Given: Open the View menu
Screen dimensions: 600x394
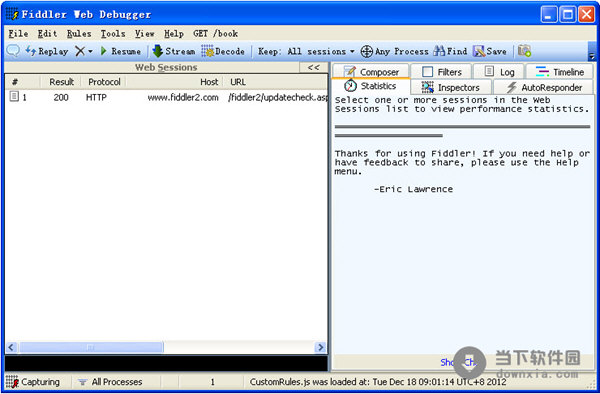Looking at the screenshot, I should (144, 34).
